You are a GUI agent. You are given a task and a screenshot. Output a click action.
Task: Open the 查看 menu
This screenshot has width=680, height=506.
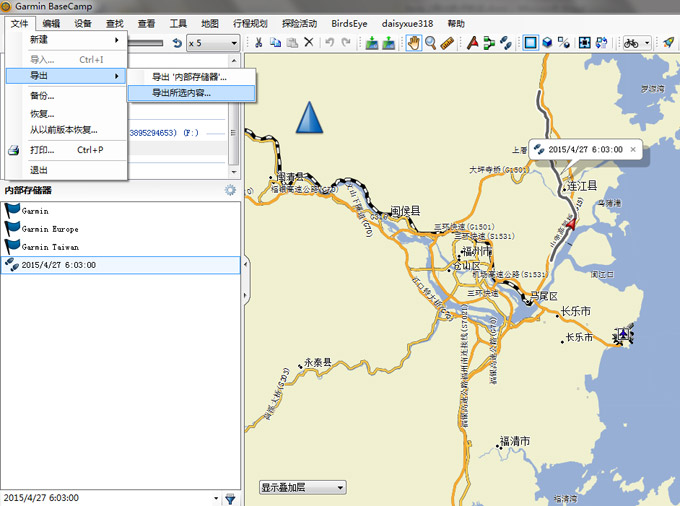pyautogui.click(x=146, y=23)
